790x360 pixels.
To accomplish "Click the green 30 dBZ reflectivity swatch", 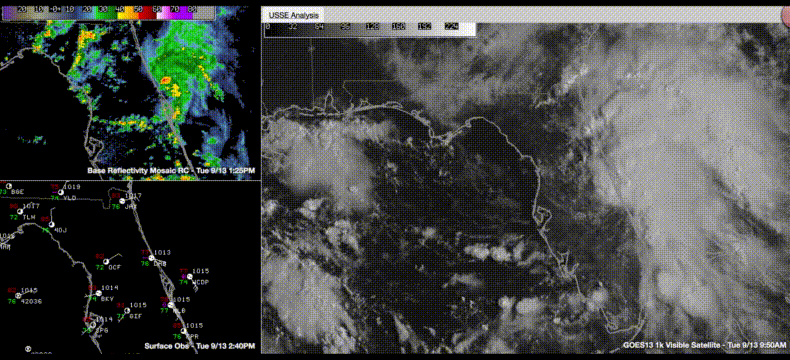I will point(105,13).
